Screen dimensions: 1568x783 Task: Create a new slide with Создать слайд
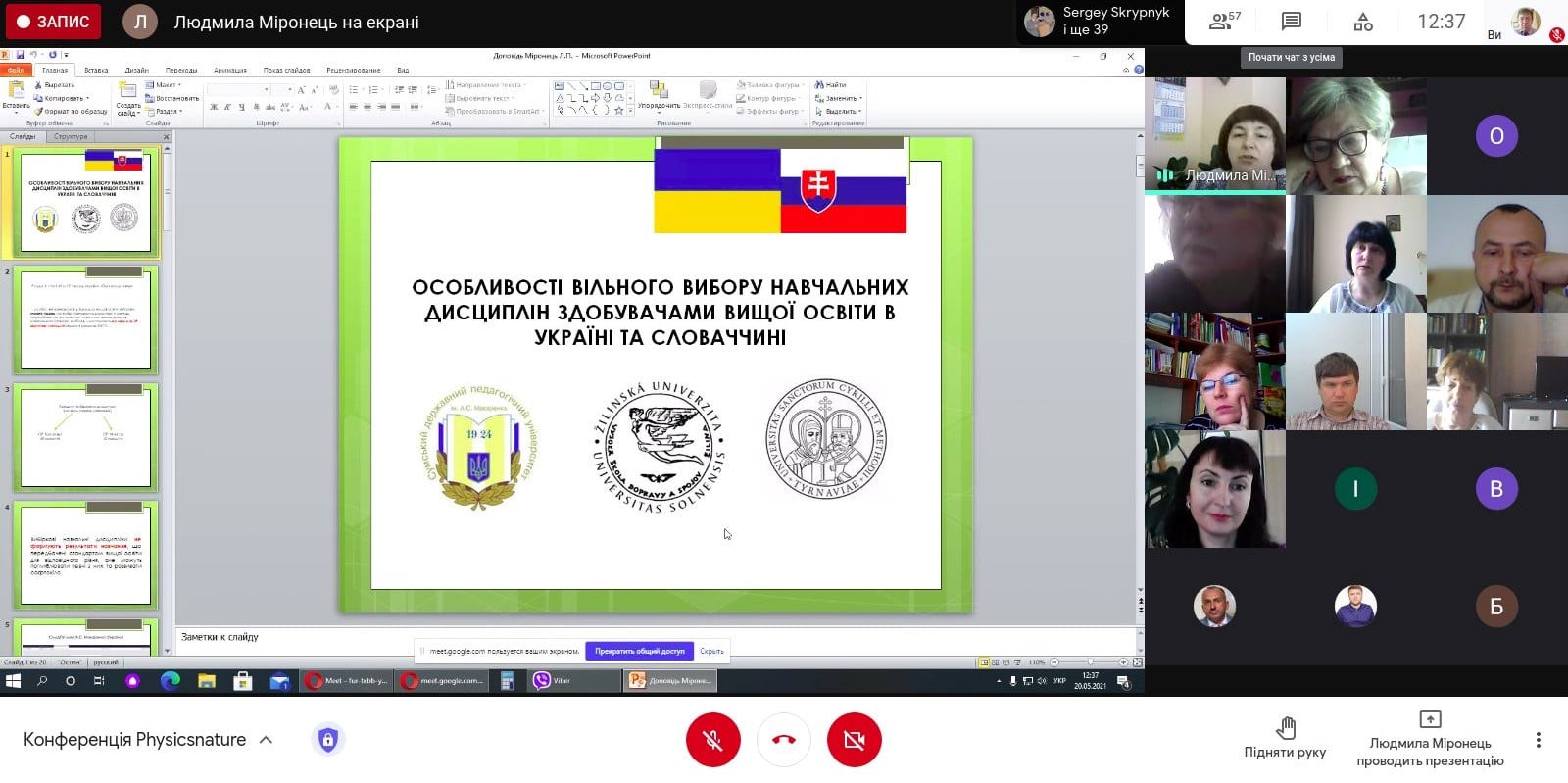click(128, 98)
